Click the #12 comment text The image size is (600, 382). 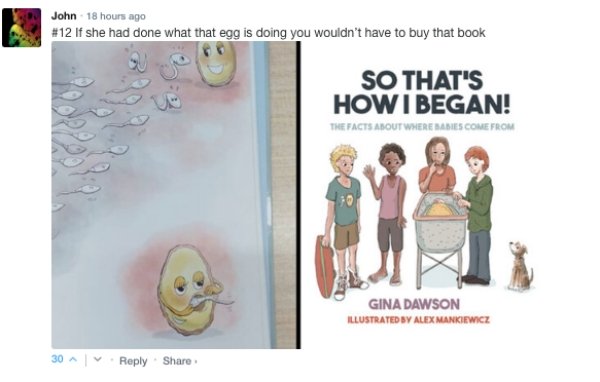tap(268, 33)
